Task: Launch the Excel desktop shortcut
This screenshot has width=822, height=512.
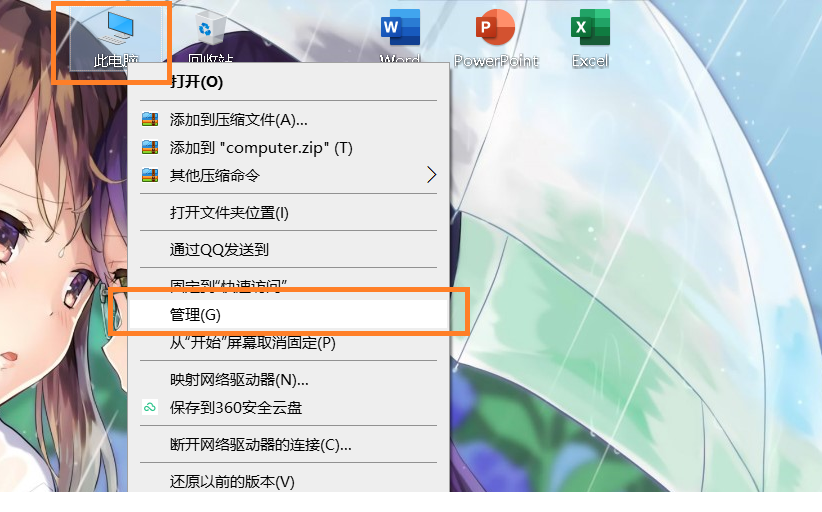Action: (590, 38)
